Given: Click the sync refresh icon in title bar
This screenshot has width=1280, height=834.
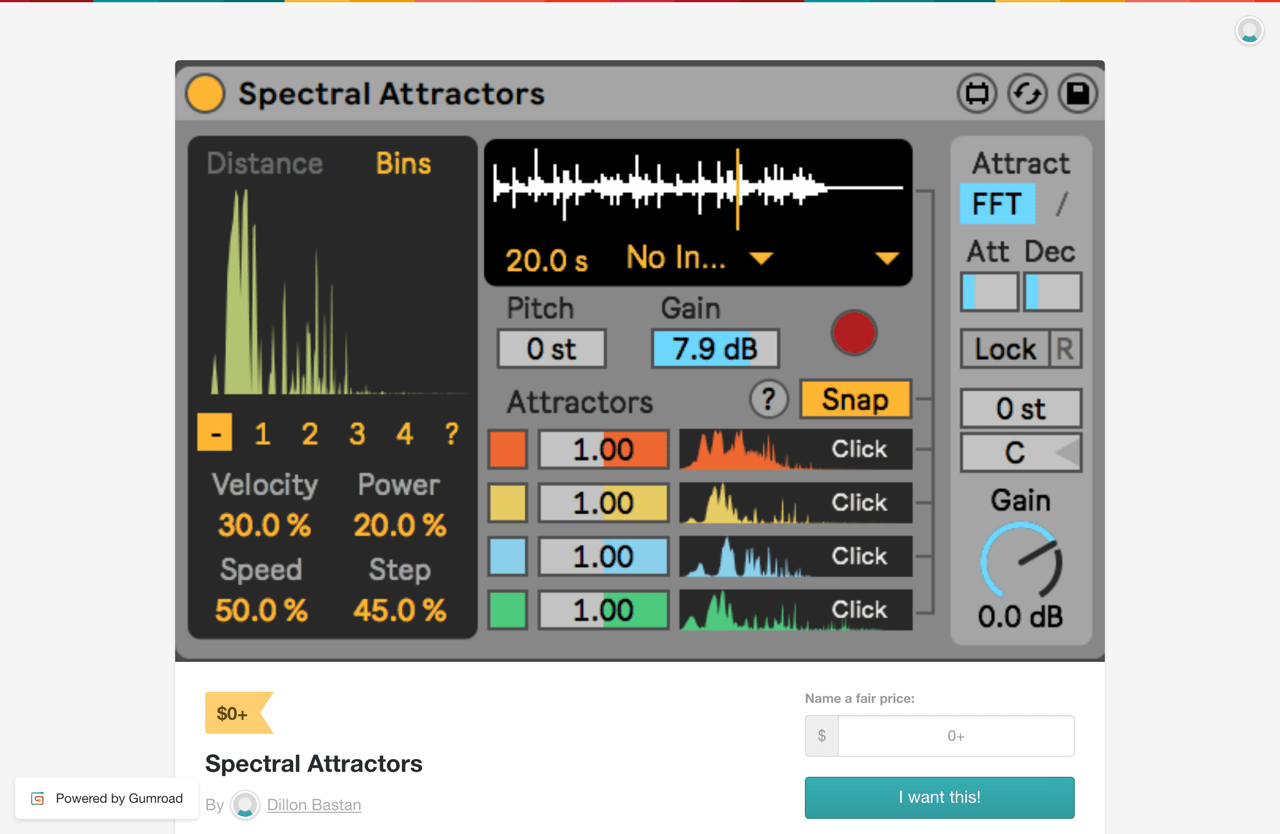Looking at the screenshot, I should [x=1027, y=93].
